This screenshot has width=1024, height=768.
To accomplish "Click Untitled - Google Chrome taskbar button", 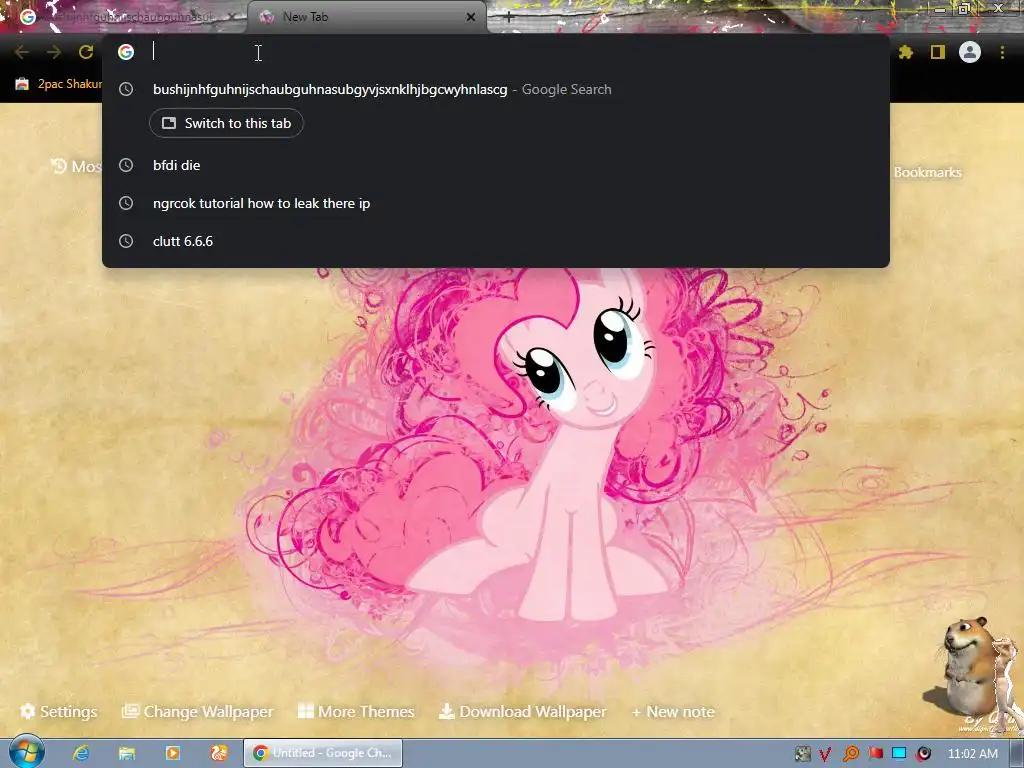I will click(323, 753).
